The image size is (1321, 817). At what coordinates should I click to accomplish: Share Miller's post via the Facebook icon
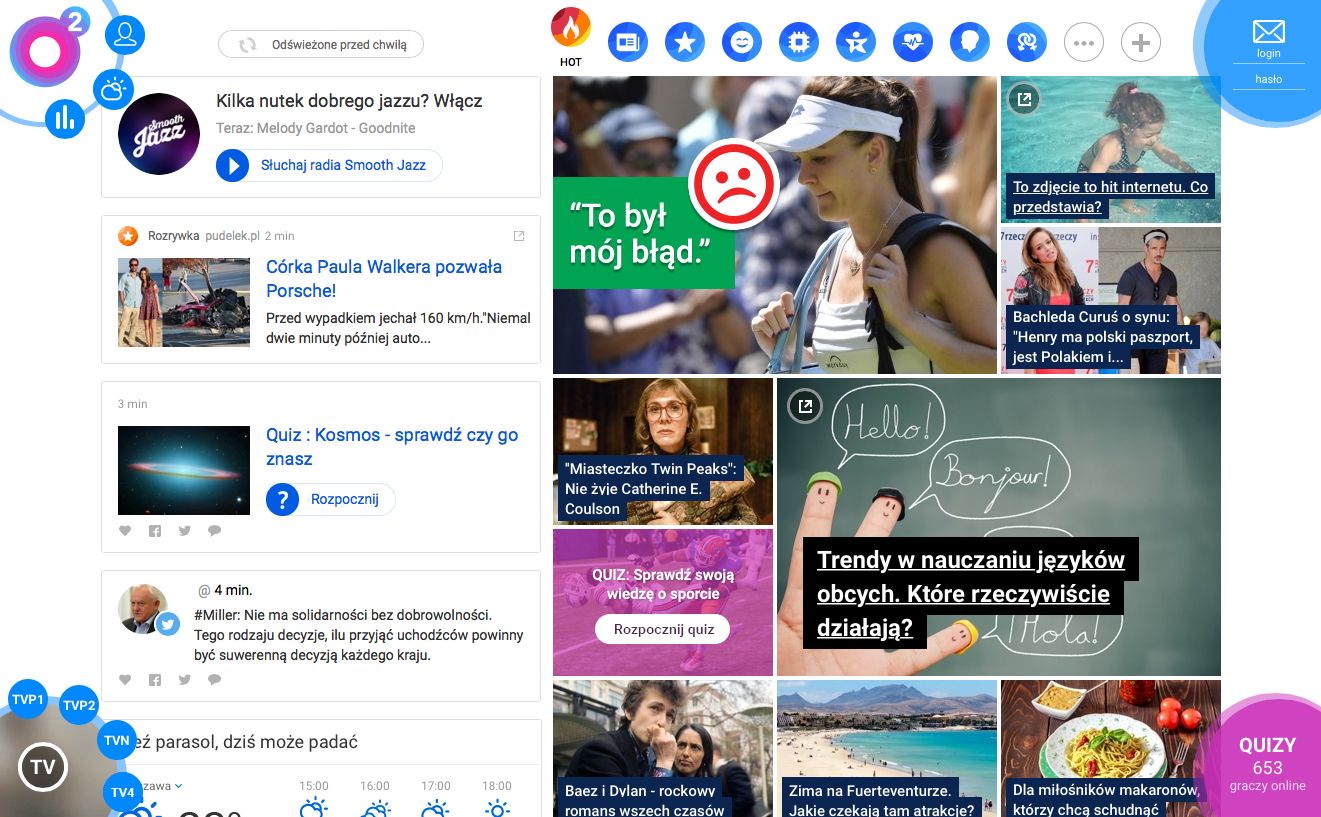click(155, 679)
